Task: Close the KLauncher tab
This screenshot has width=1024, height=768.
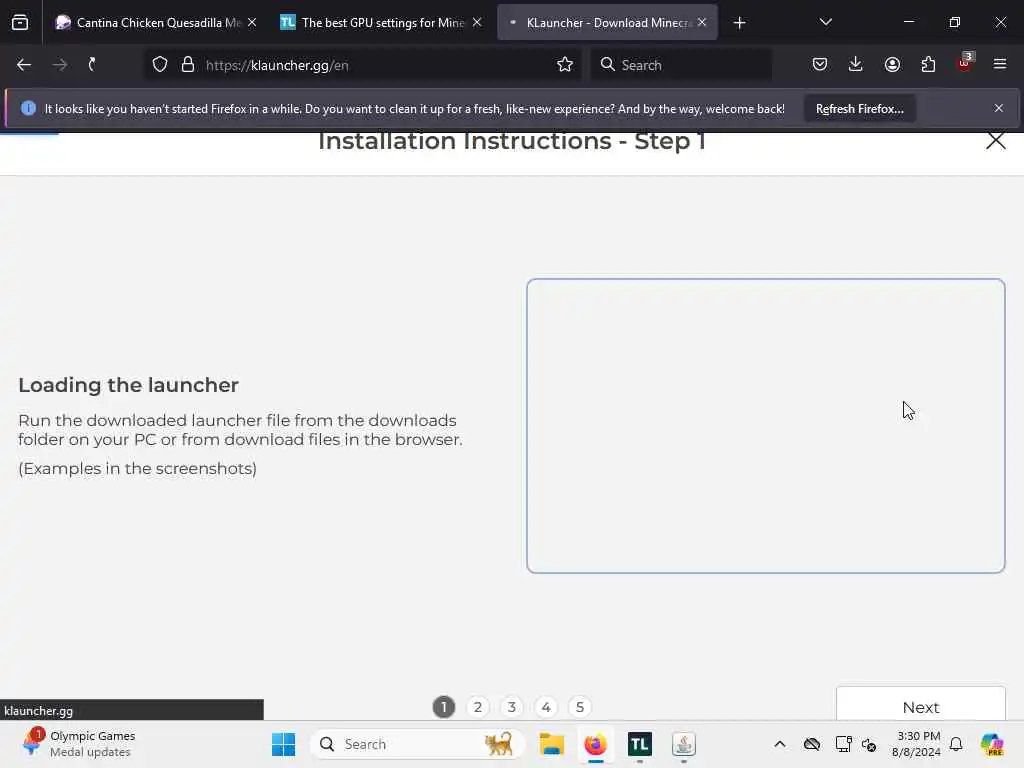Action: [702, 23]
